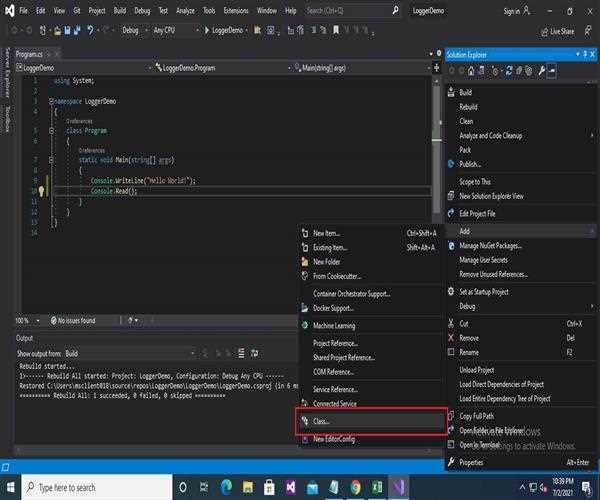Collapse the class Program code block
This screenshot has height=500, width=600.
click(x=50, y=130)
